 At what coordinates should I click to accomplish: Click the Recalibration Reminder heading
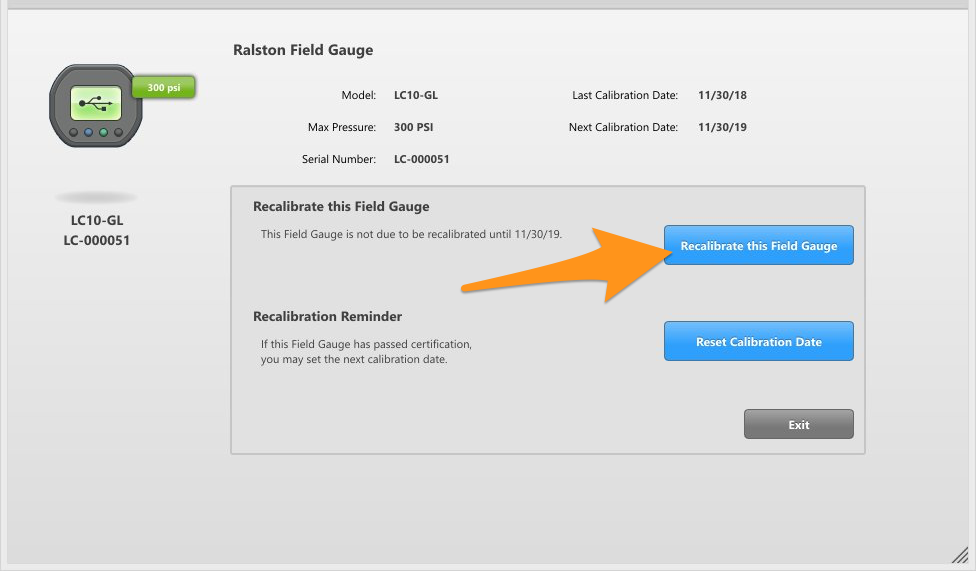[327, 316]
